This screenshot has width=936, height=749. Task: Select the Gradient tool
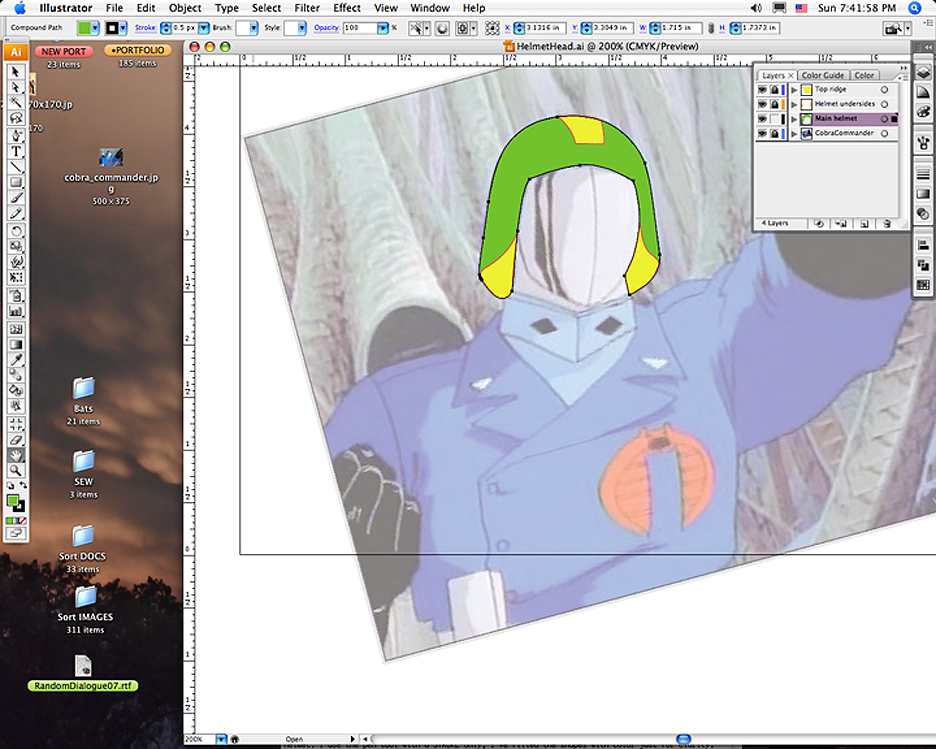pyautogui.click(x=16, y=344)
